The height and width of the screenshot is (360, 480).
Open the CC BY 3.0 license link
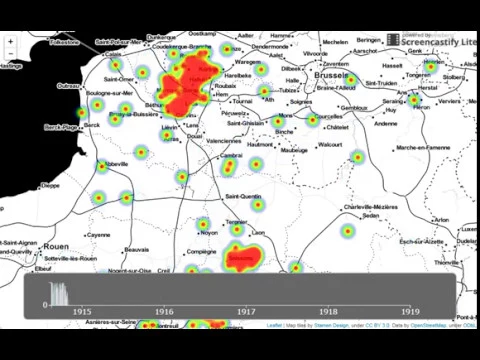[377, 325]
